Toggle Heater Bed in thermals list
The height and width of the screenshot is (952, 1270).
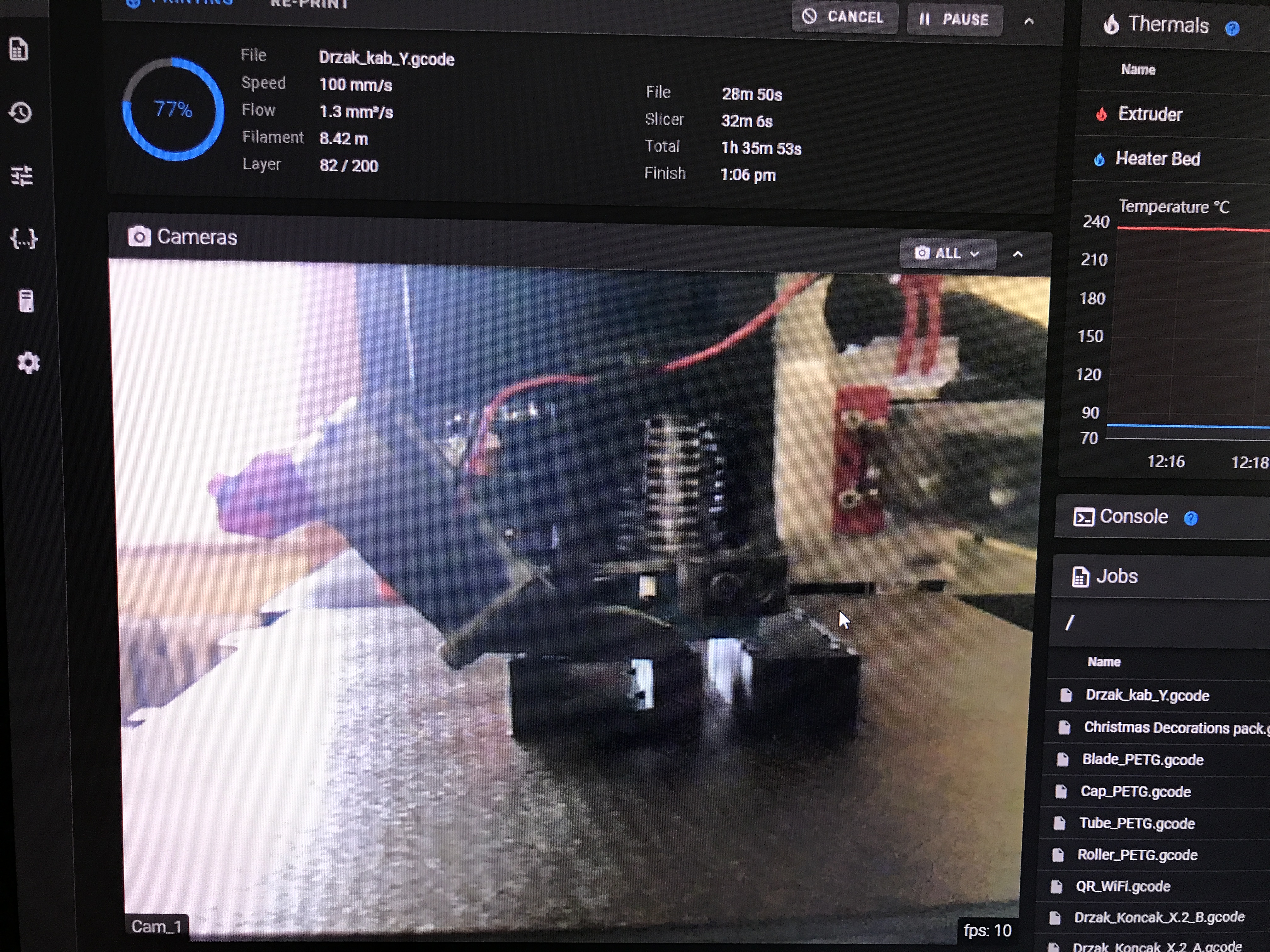(1157, 159)
